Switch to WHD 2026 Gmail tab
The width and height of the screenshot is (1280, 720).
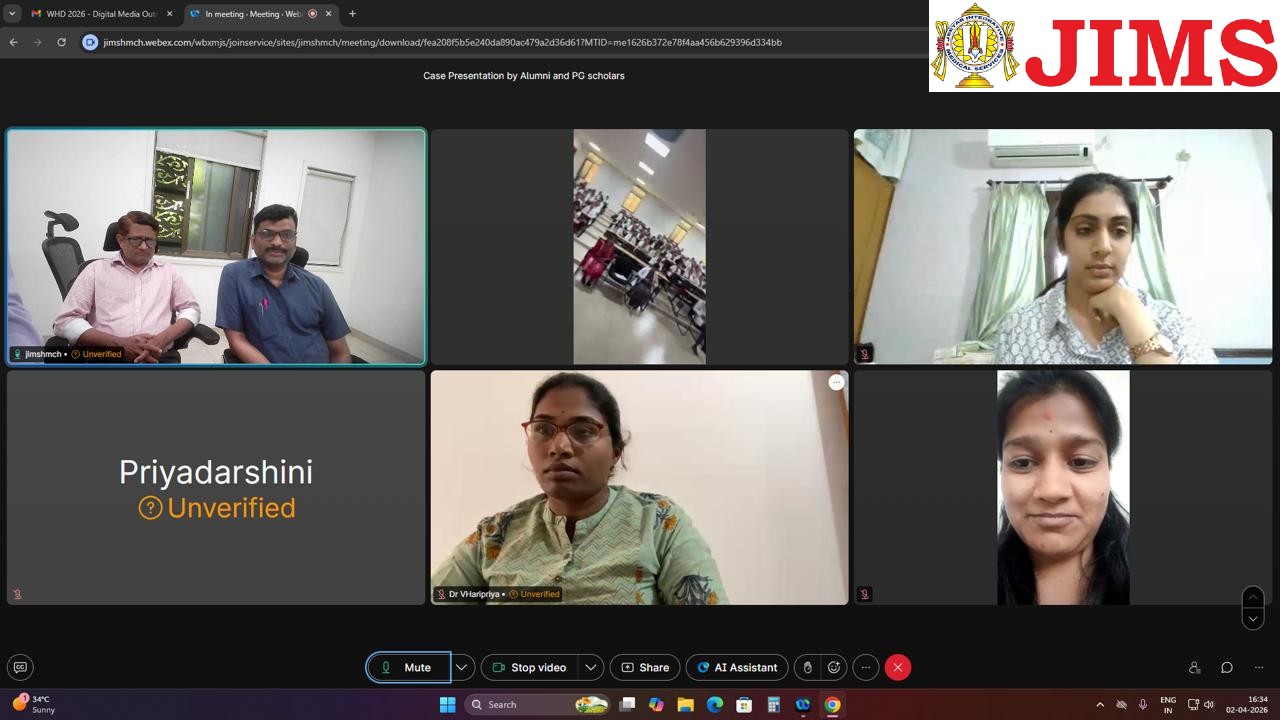[100, 14]
